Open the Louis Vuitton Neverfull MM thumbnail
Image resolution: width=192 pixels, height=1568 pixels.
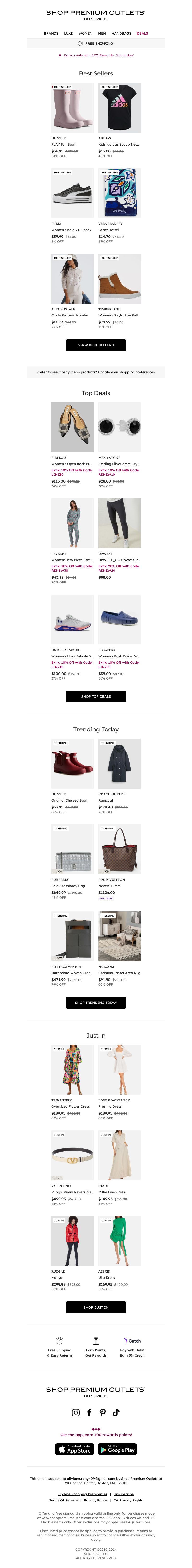point(120,849)
